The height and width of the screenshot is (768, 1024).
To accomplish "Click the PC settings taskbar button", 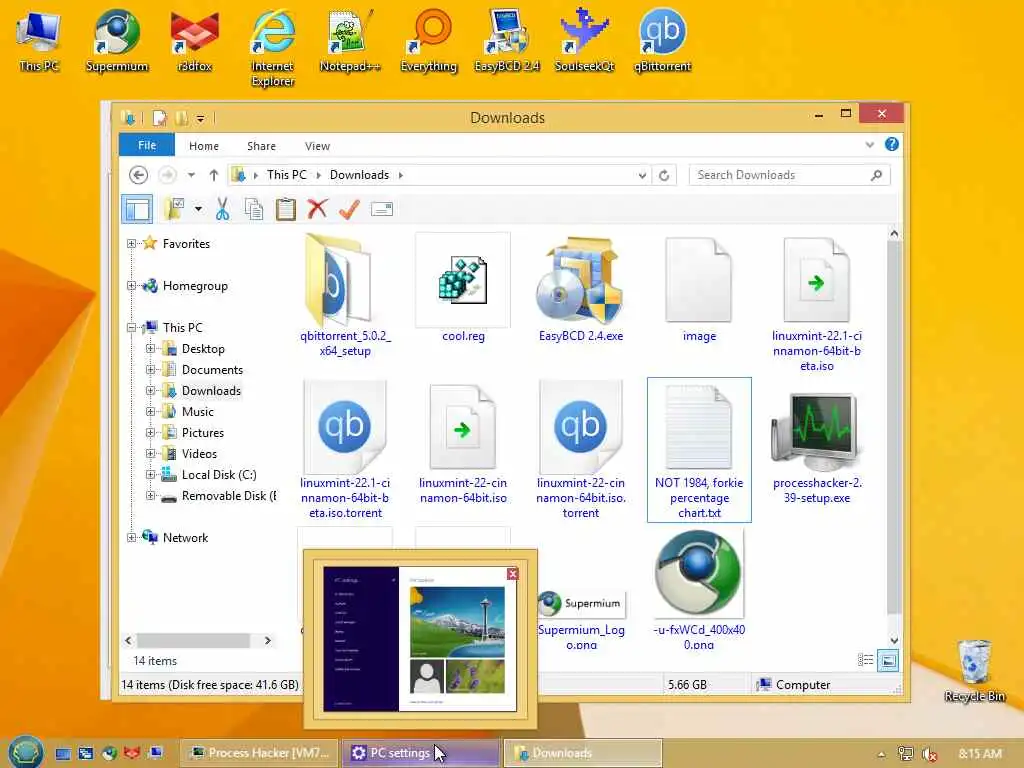I will (x=421, y=753).
